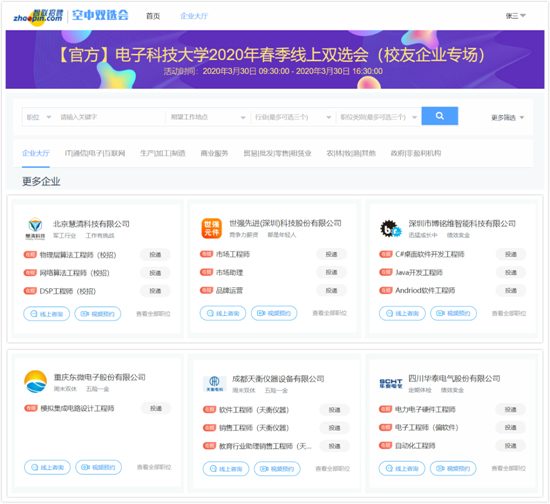Click 查看全部职位 for 成都天衡仪器设备
Image resolution: width=550 pixels, height=504 pixels.
coord(333,469)
